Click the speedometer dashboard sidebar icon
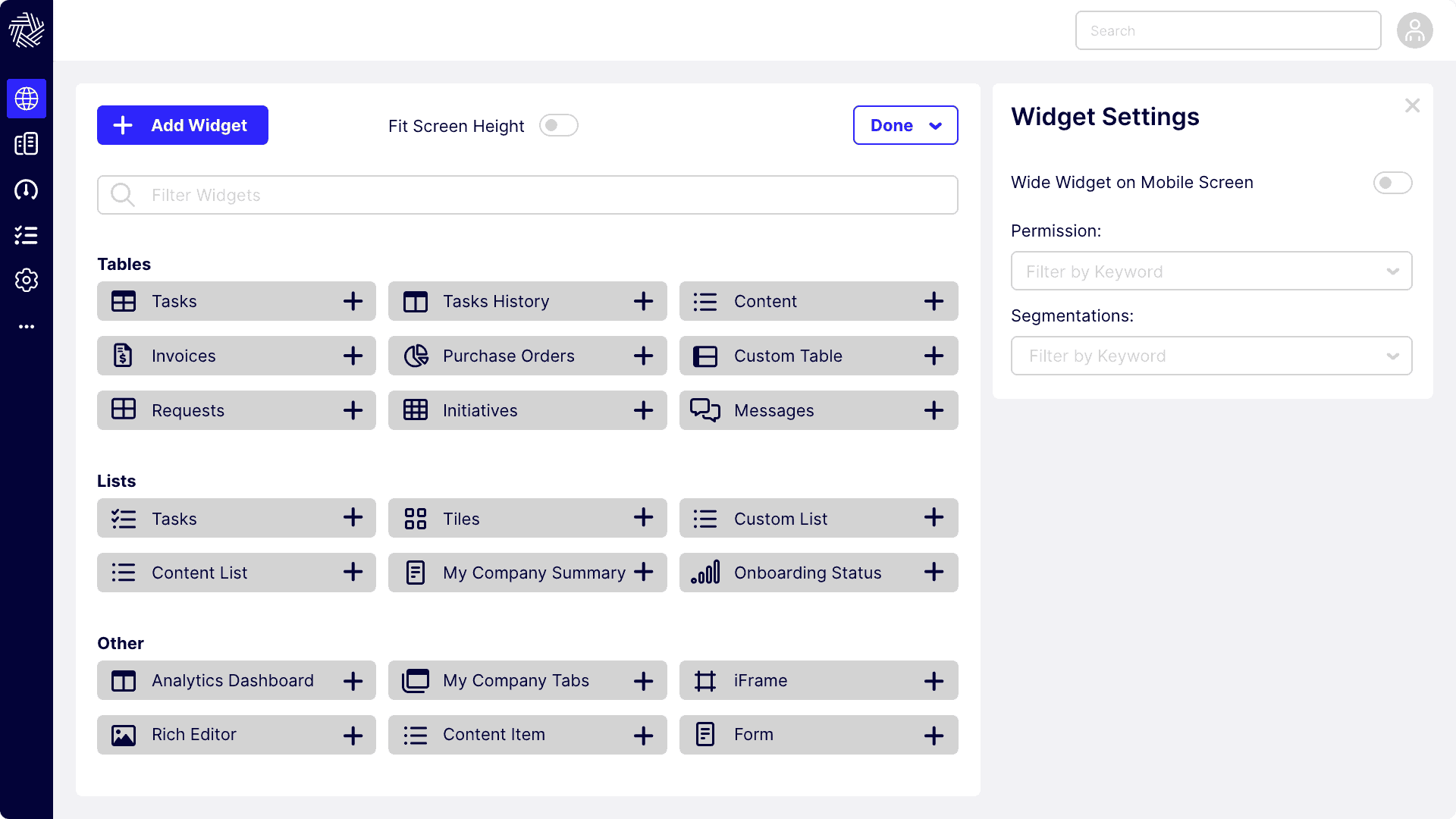Image resolution: width=1456 pixels, height=819 pixels. [27, 190]
